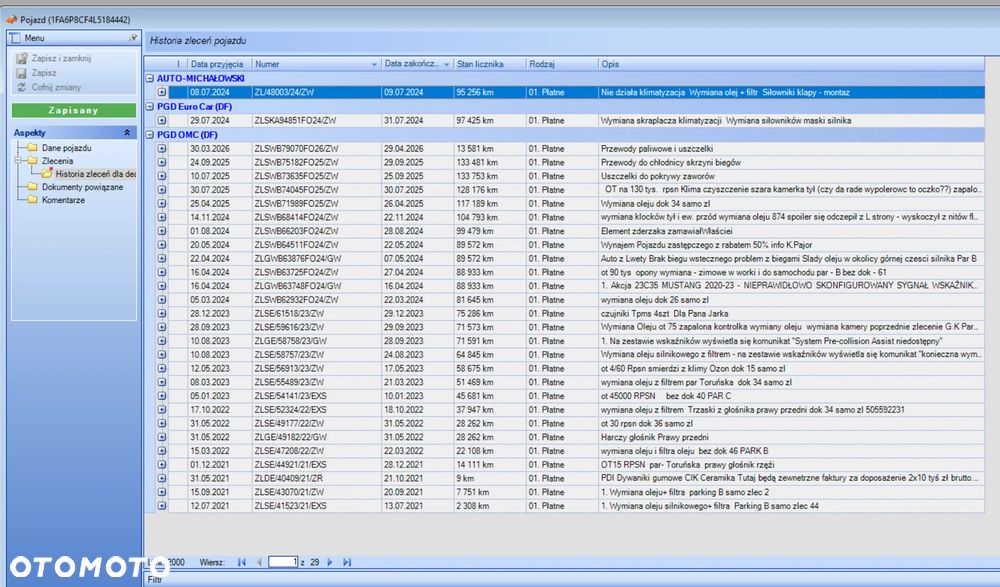Expand row ZLSWB79070FO26/ZW details
The height and width of the screenshot is (587, 1000).
(x=162, y=148)
